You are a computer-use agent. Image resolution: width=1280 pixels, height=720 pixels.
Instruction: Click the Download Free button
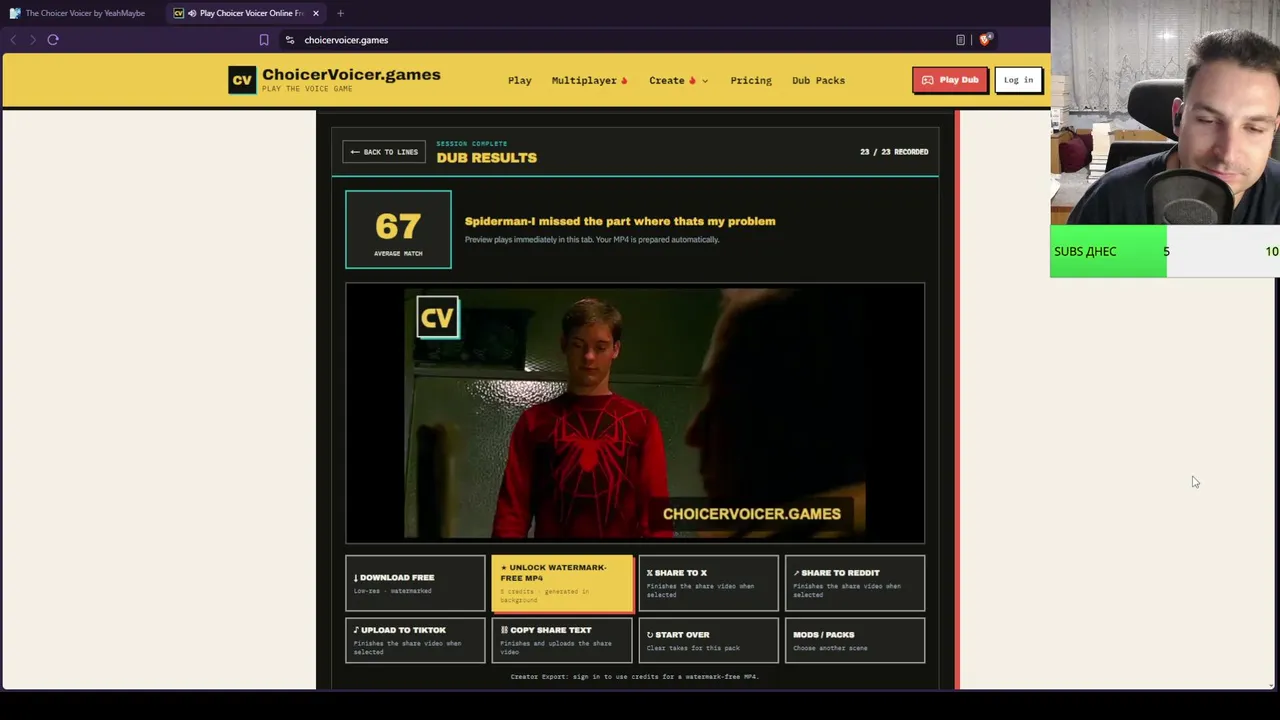point(415,583)
